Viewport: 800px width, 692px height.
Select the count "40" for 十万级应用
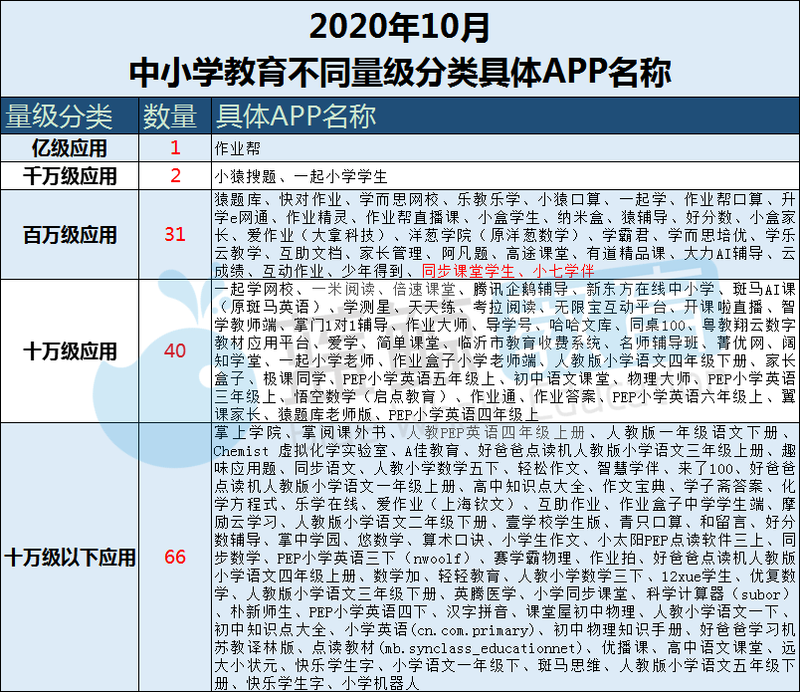(x=174, y=351)
